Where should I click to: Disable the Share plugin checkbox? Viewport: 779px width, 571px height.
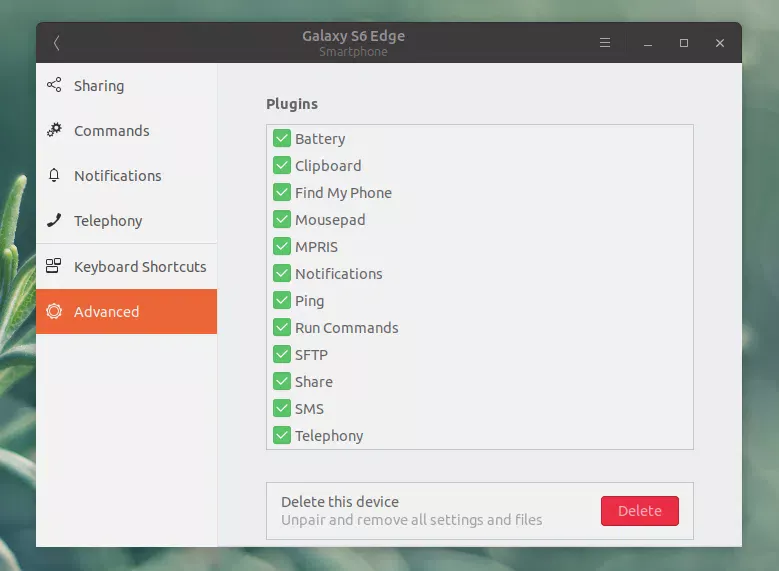tap(282, 381)
